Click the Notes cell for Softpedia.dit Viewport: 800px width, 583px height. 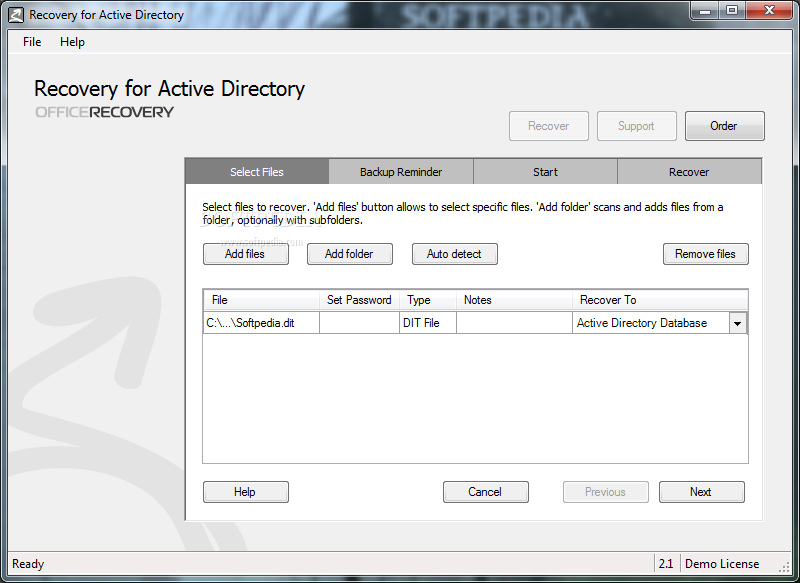point(514,323)
